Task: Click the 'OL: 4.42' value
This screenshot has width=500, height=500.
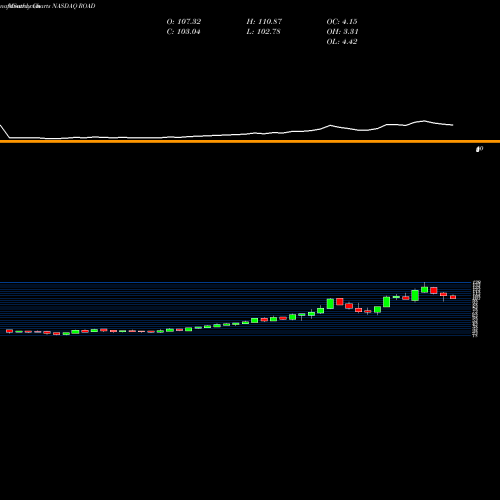Action: click(x=342, y=42)
